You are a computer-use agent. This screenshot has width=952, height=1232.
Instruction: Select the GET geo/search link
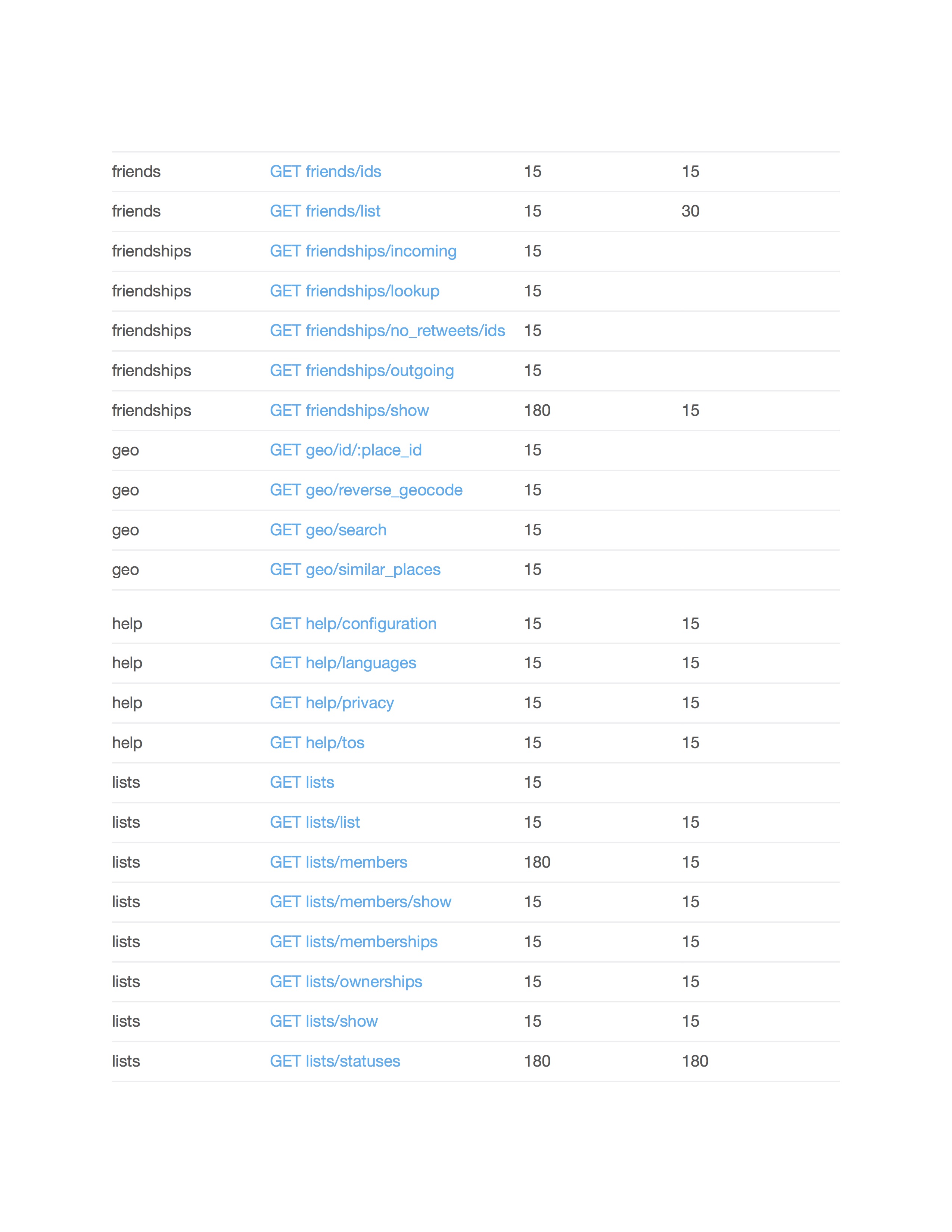(328, 530)
